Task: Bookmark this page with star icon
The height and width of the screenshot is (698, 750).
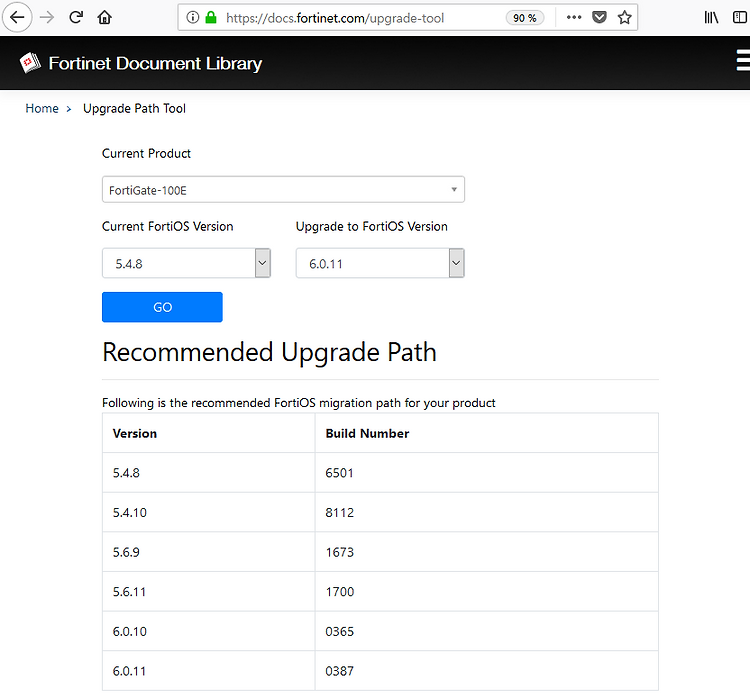Action: click(624, 18)
